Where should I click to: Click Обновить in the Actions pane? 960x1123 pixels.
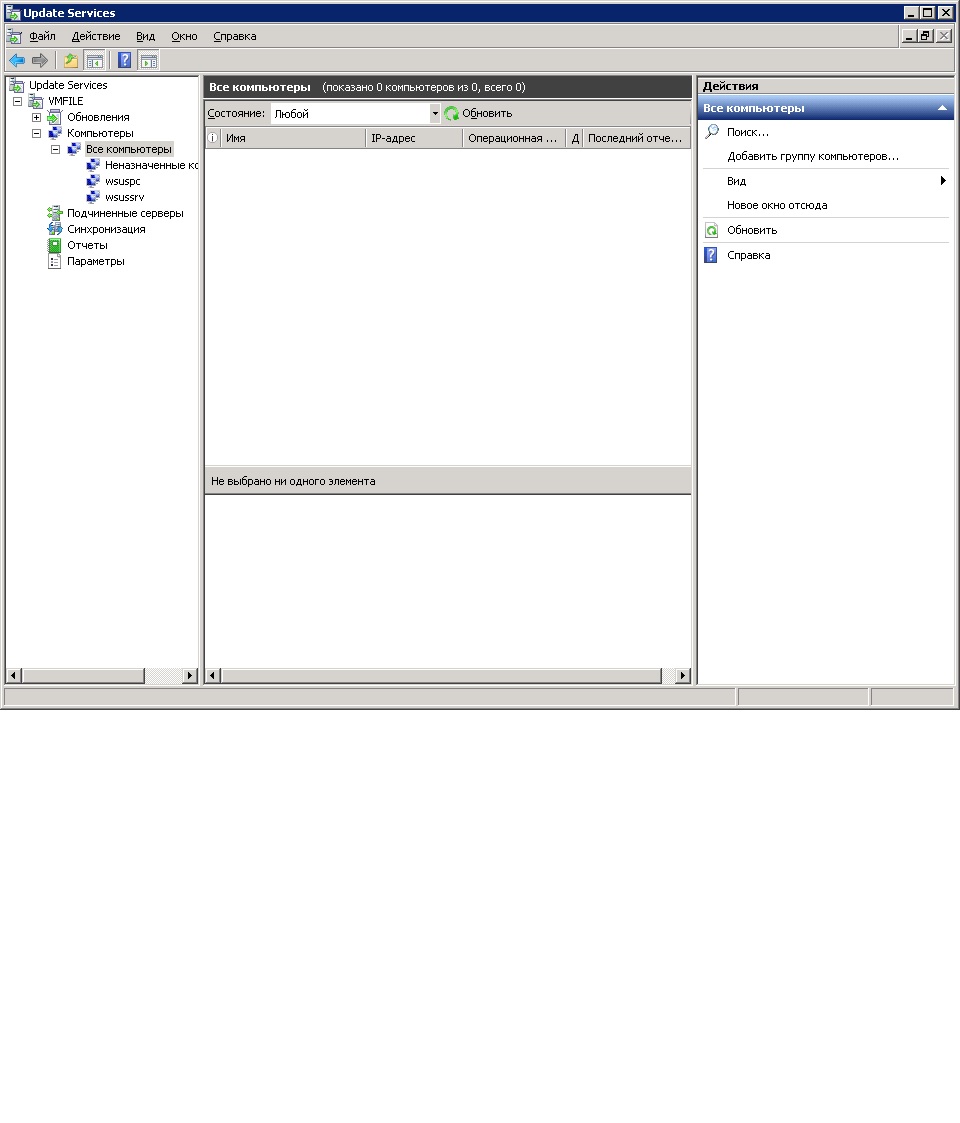pyautogui.click(x=752, y=230)
